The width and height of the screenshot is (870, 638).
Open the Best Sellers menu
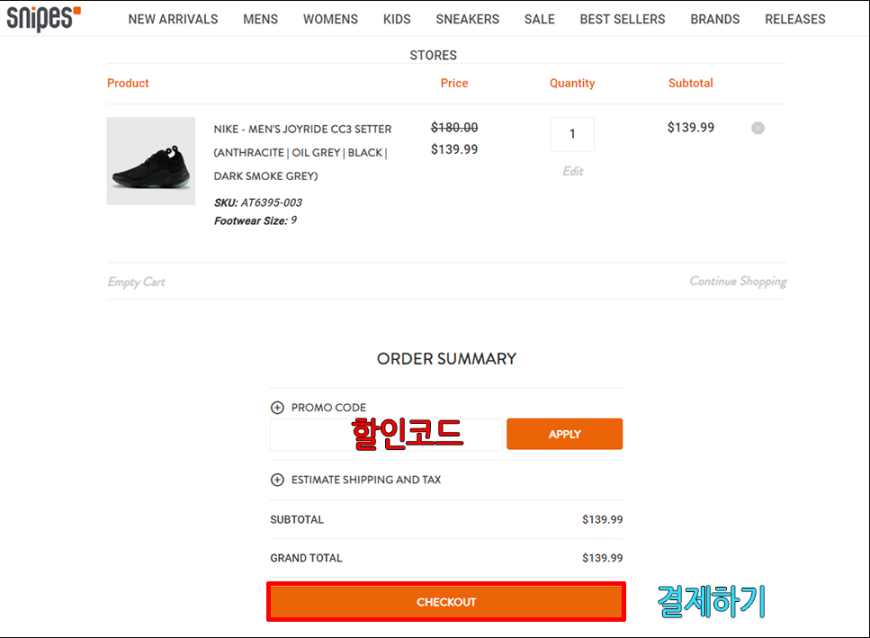623,19
